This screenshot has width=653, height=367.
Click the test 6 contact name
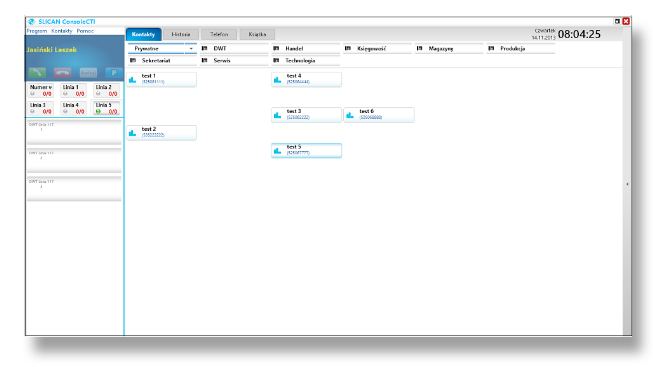tap(366, 111)
